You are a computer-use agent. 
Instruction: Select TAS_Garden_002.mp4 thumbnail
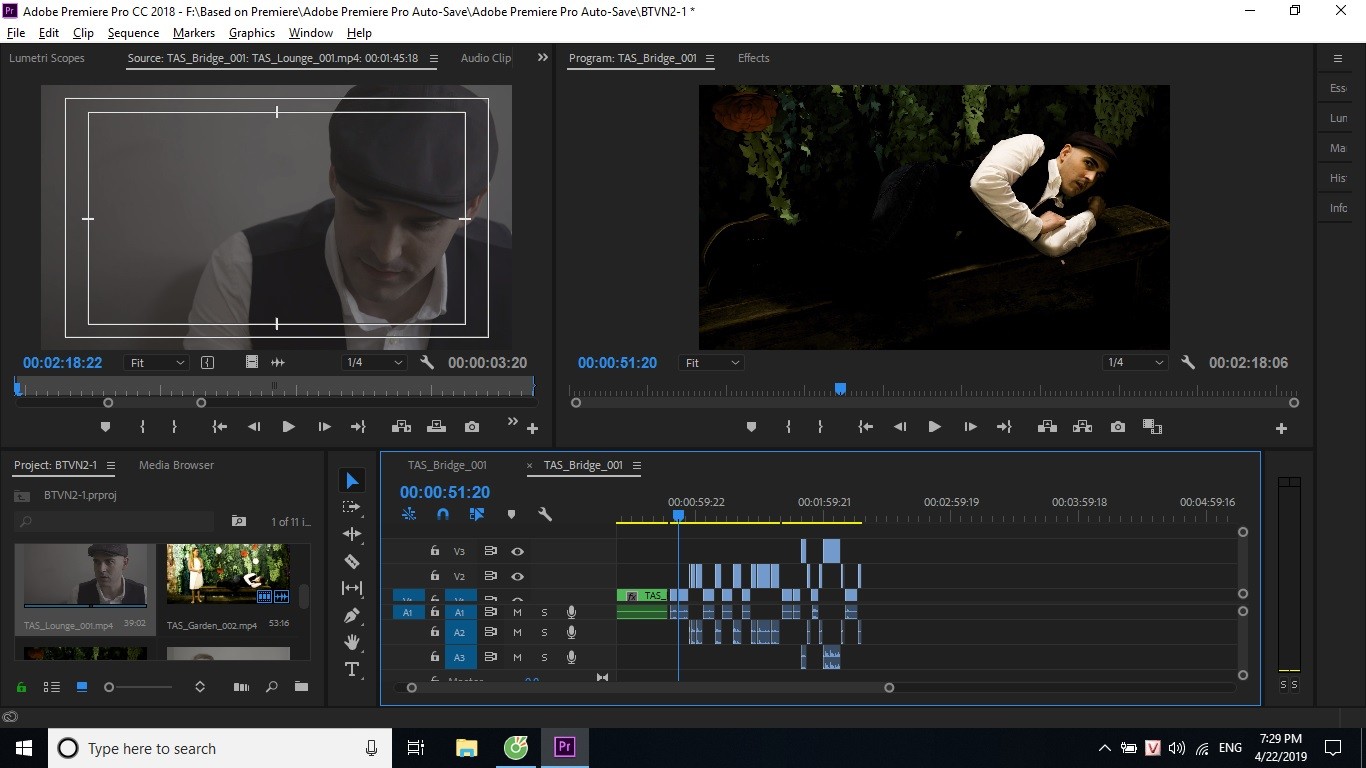coord(228,575)
